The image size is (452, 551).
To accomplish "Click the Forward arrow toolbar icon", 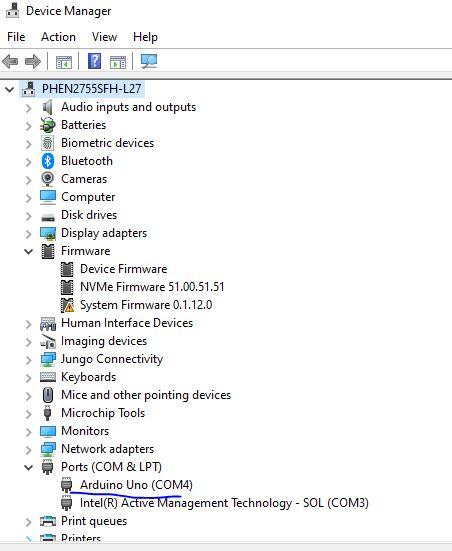I will click(x=33, y=62).
